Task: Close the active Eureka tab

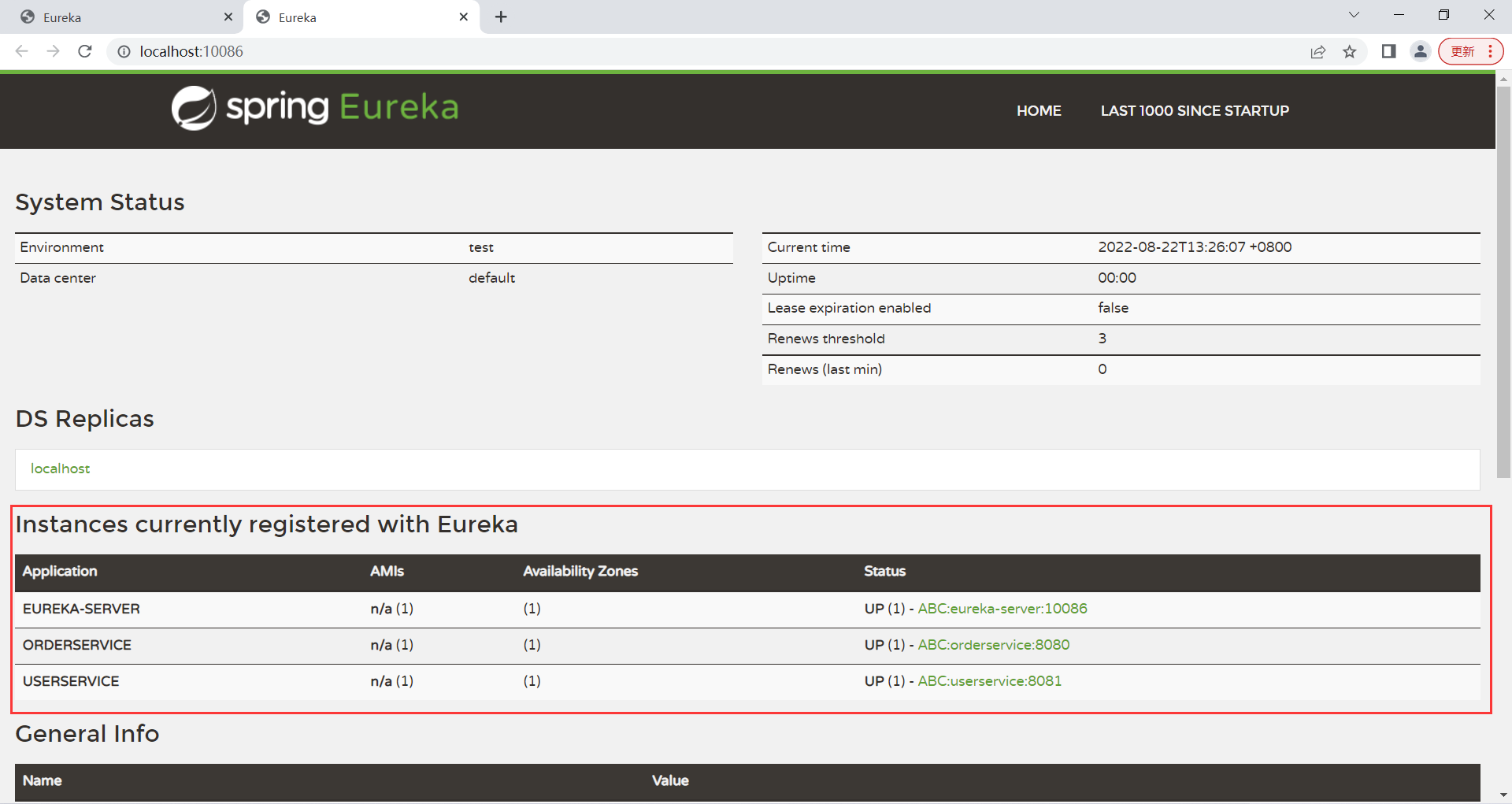Action: 463,17
